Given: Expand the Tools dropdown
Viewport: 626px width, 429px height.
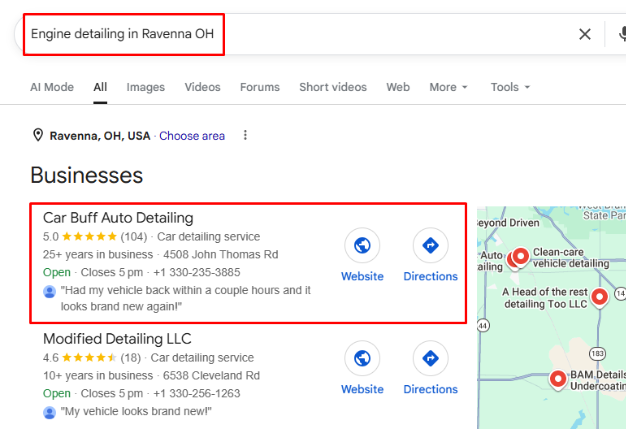Looking at the screenshot, I should (510, 87).
